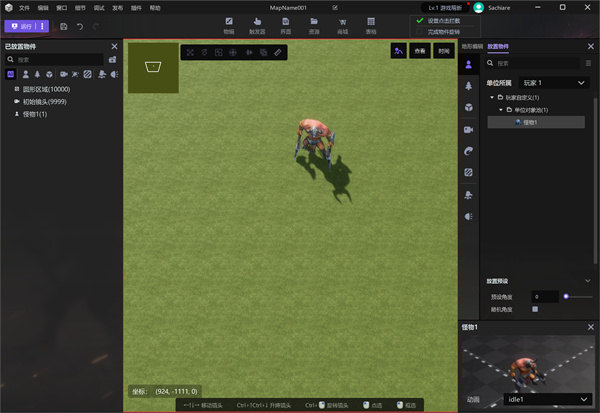
Task: Switch to the 地形编辑 tab
Action: (472, 46)
